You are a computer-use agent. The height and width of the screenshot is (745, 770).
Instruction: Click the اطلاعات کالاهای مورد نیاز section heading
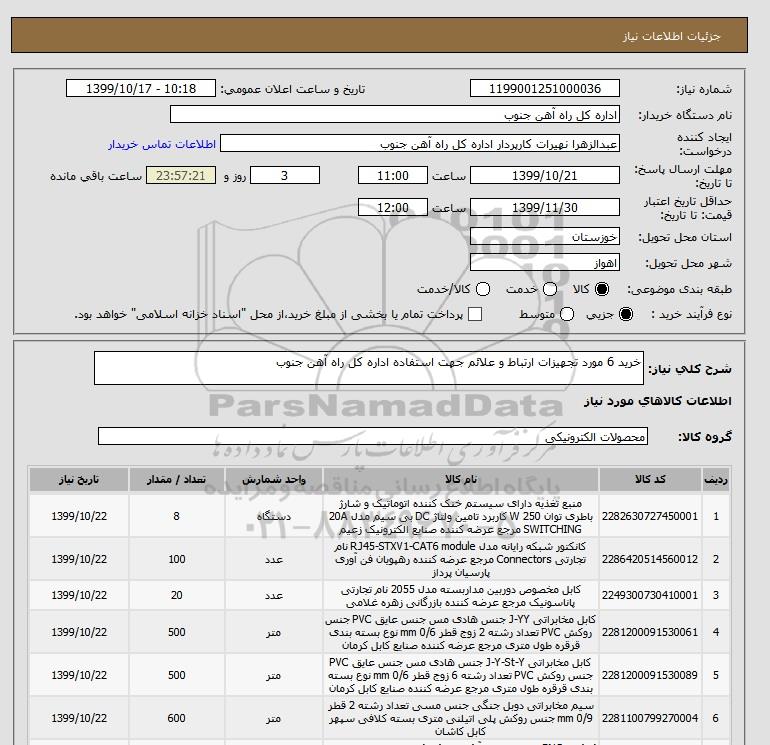pyautogui.click(x=658, y=401)
